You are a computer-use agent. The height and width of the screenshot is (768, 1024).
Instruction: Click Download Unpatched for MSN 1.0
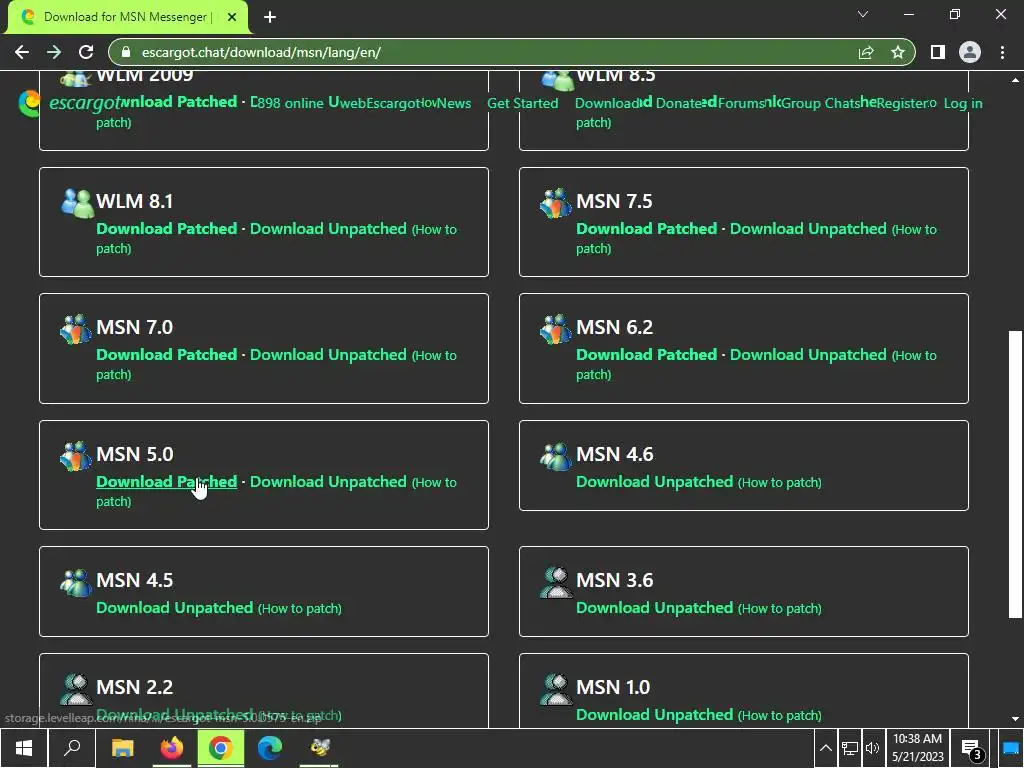pyautogui.click(x=654, y=715)
